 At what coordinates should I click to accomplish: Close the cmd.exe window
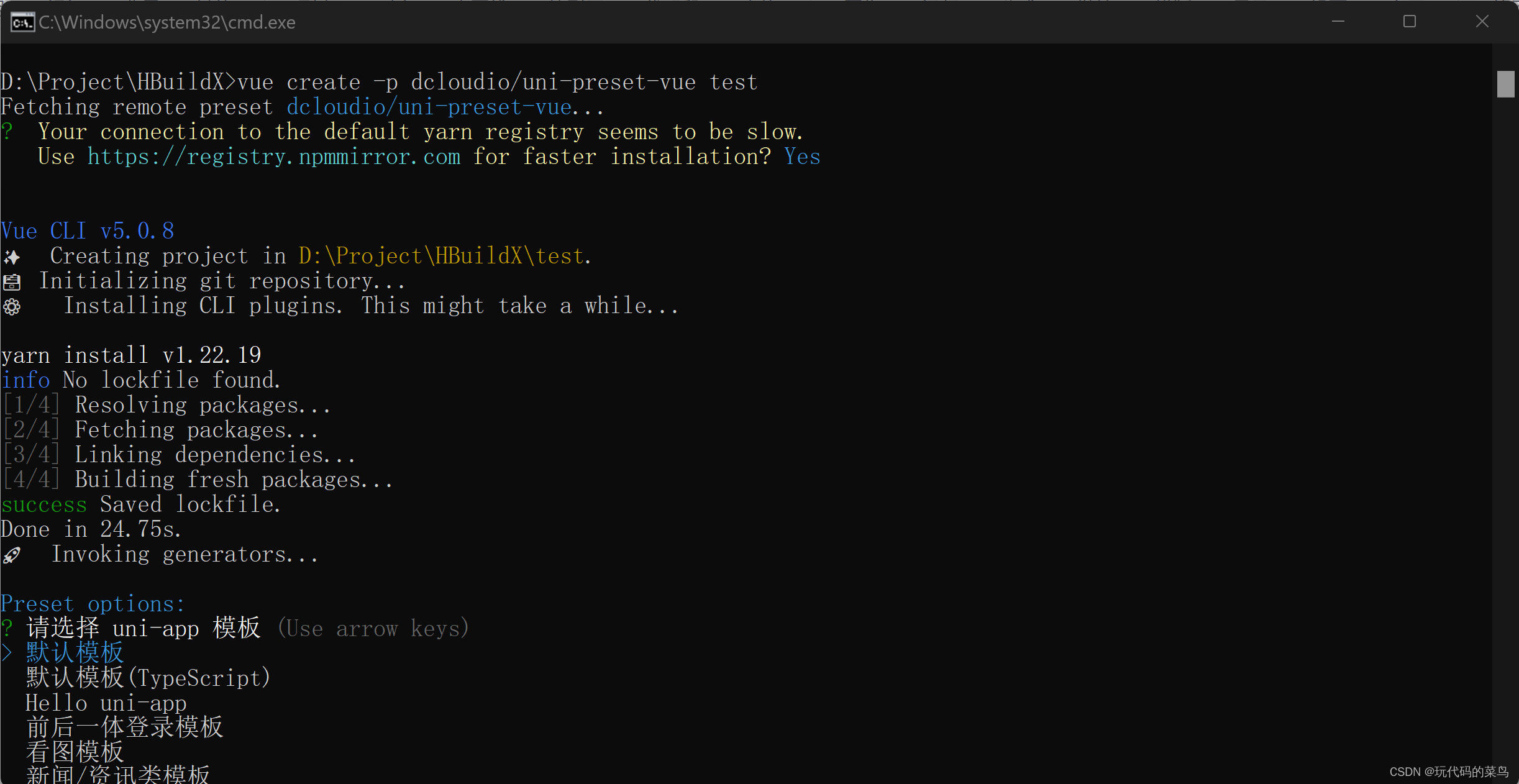(1482, 22)
